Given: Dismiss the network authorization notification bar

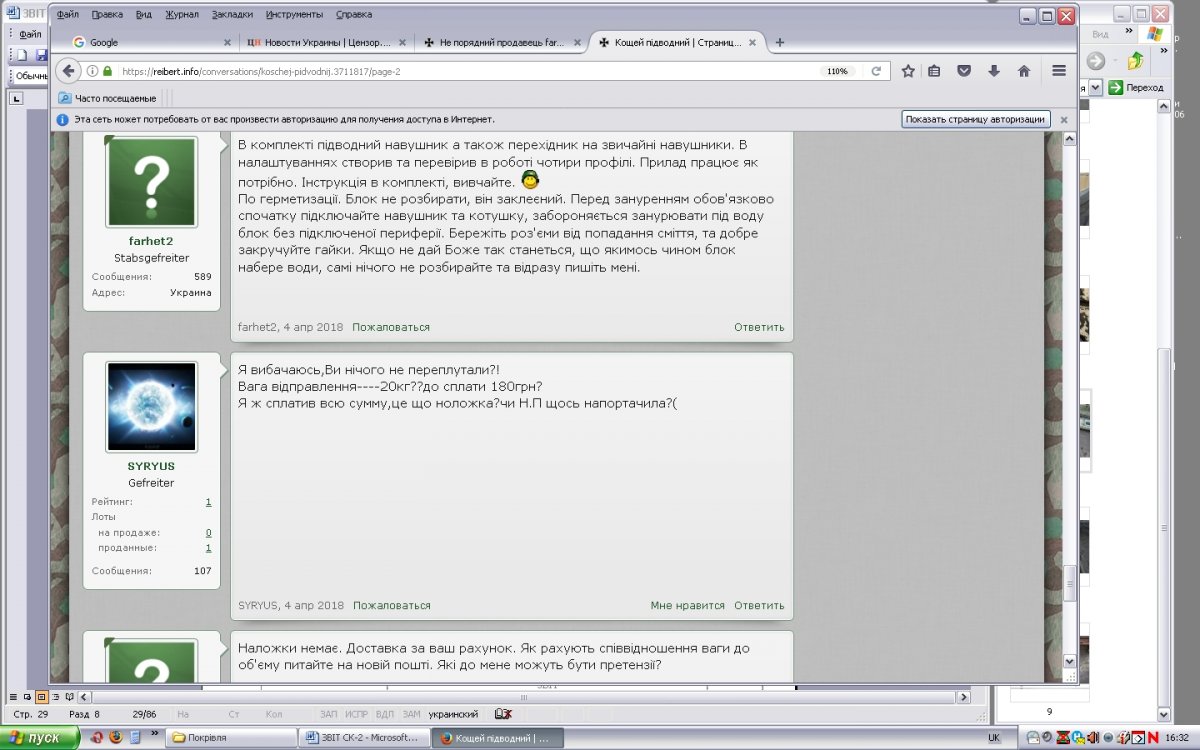Looking at the screenshot, I should pos(1064,119).
